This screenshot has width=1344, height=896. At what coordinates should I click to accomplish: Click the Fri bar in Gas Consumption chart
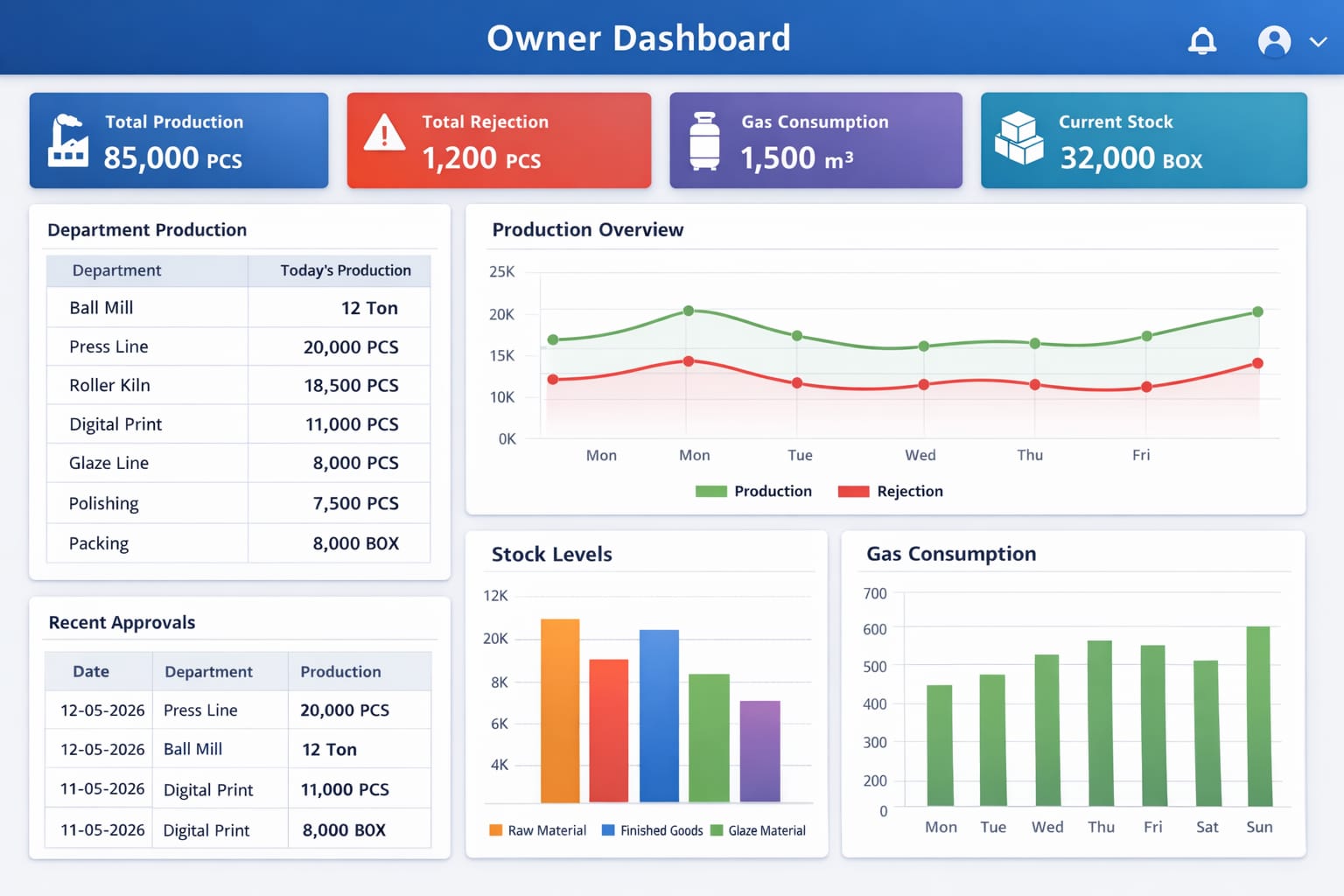click(x=1153, y=725)
